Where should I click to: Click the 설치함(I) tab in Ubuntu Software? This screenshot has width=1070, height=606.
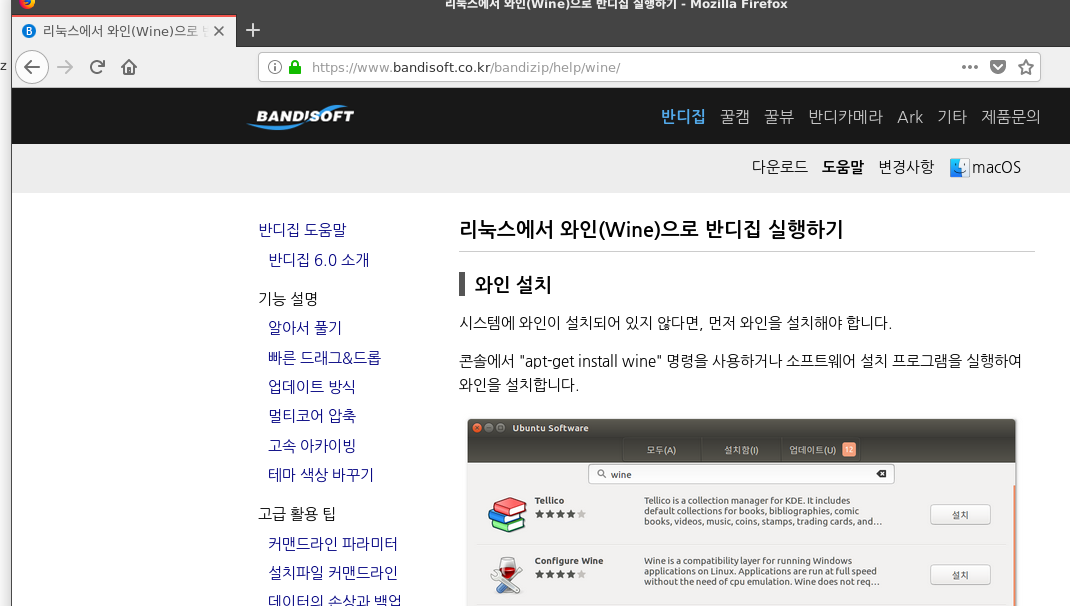tap(741, 450)
